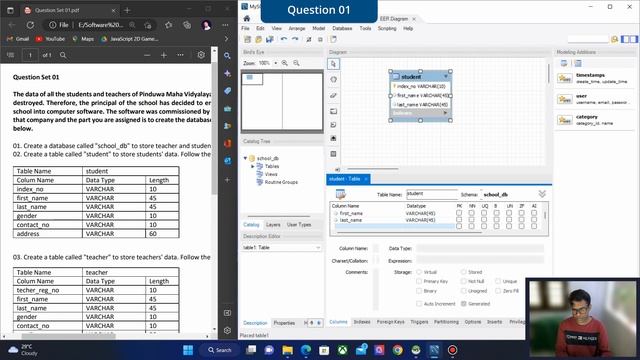This screenshot has height=360, width=640.
Task: Show more bookmarks with overflow chevron
Action: coord(227,39)
